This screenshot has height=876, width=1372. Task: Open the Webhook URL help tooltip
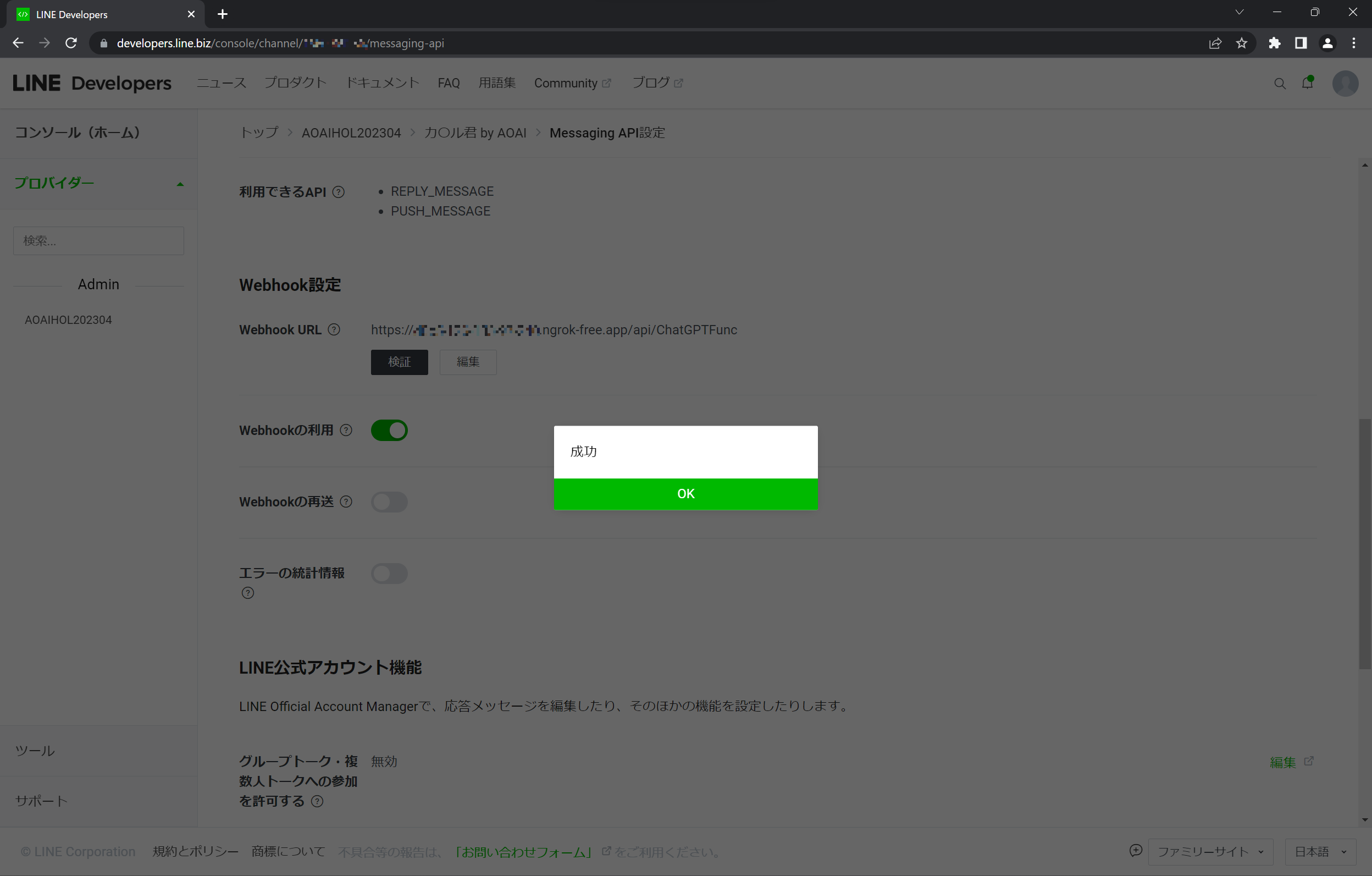pos(334,329)
